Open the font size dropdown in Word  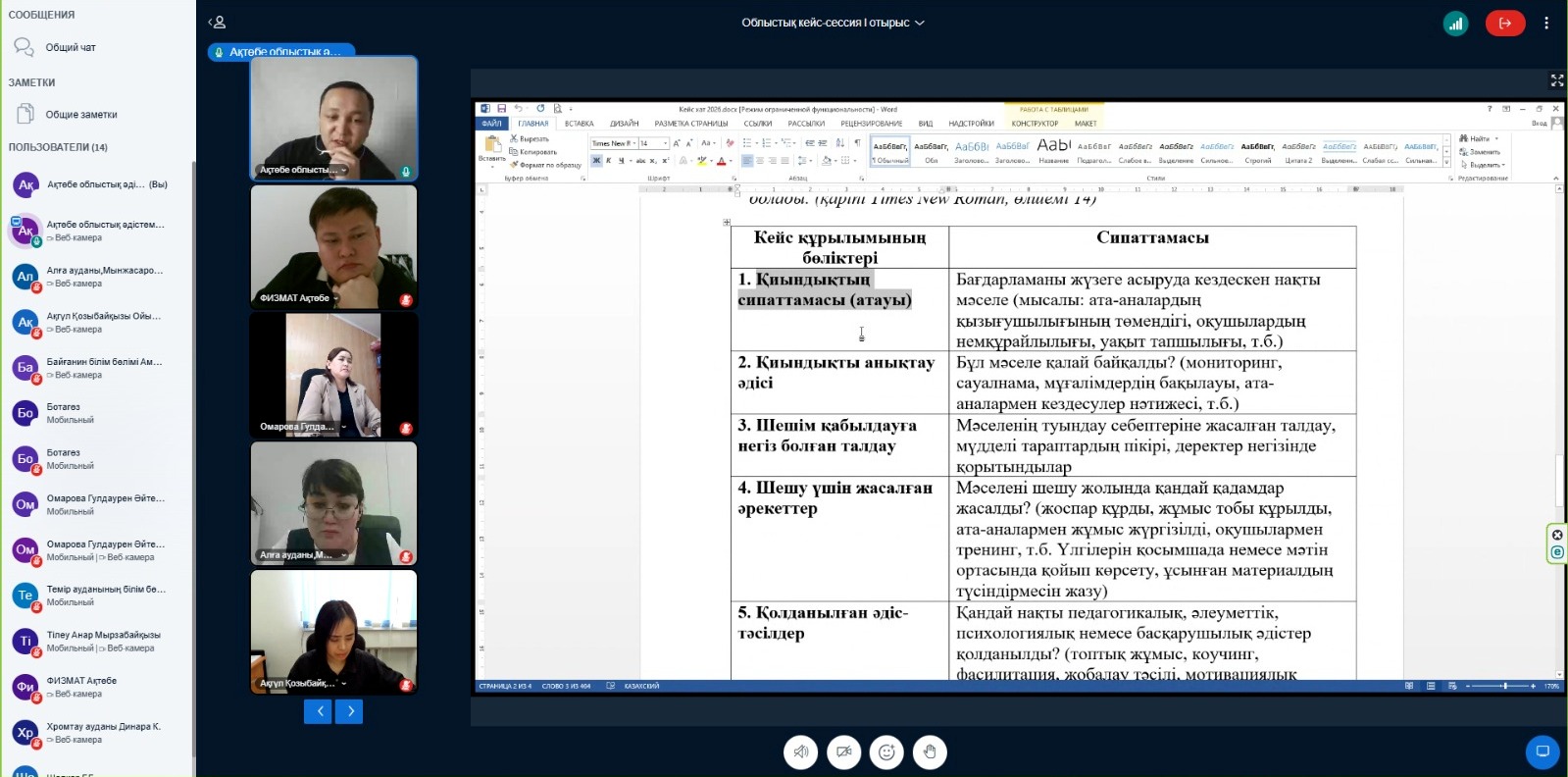pyautogui.click(x=666, y=143)
